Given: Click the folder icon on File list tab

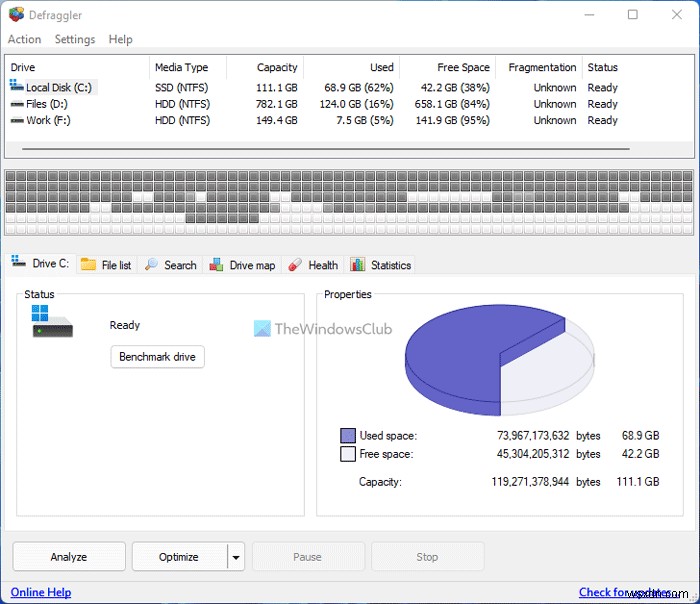Looking at the screenshot, I should click(x=88, y=265).
